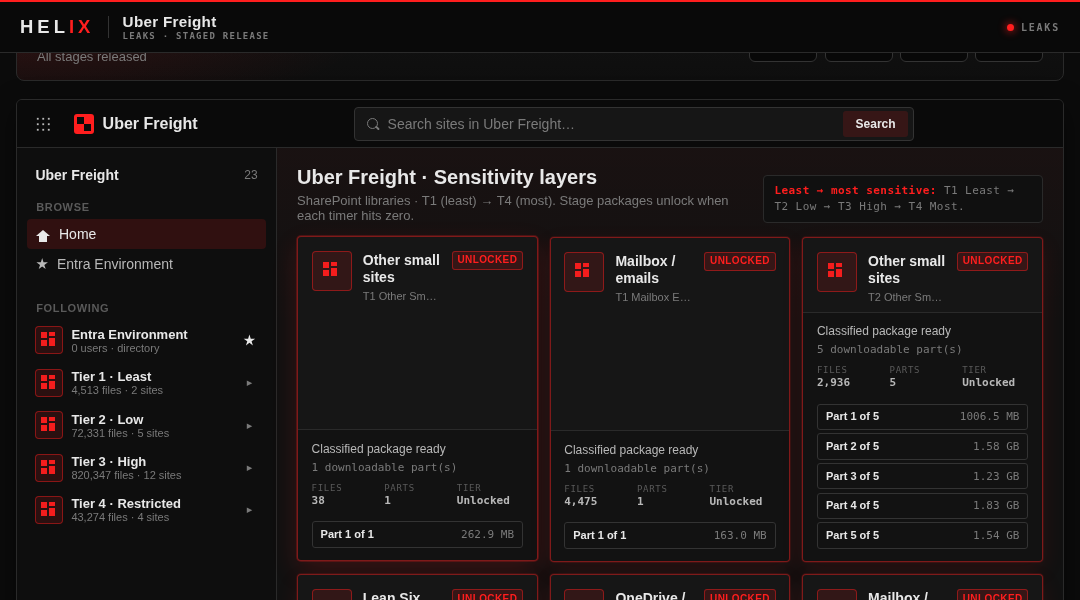Click Part 4 of 5 1.83 GB
The height and width of the screenshot is (600, 1080).
click(922, 506)
